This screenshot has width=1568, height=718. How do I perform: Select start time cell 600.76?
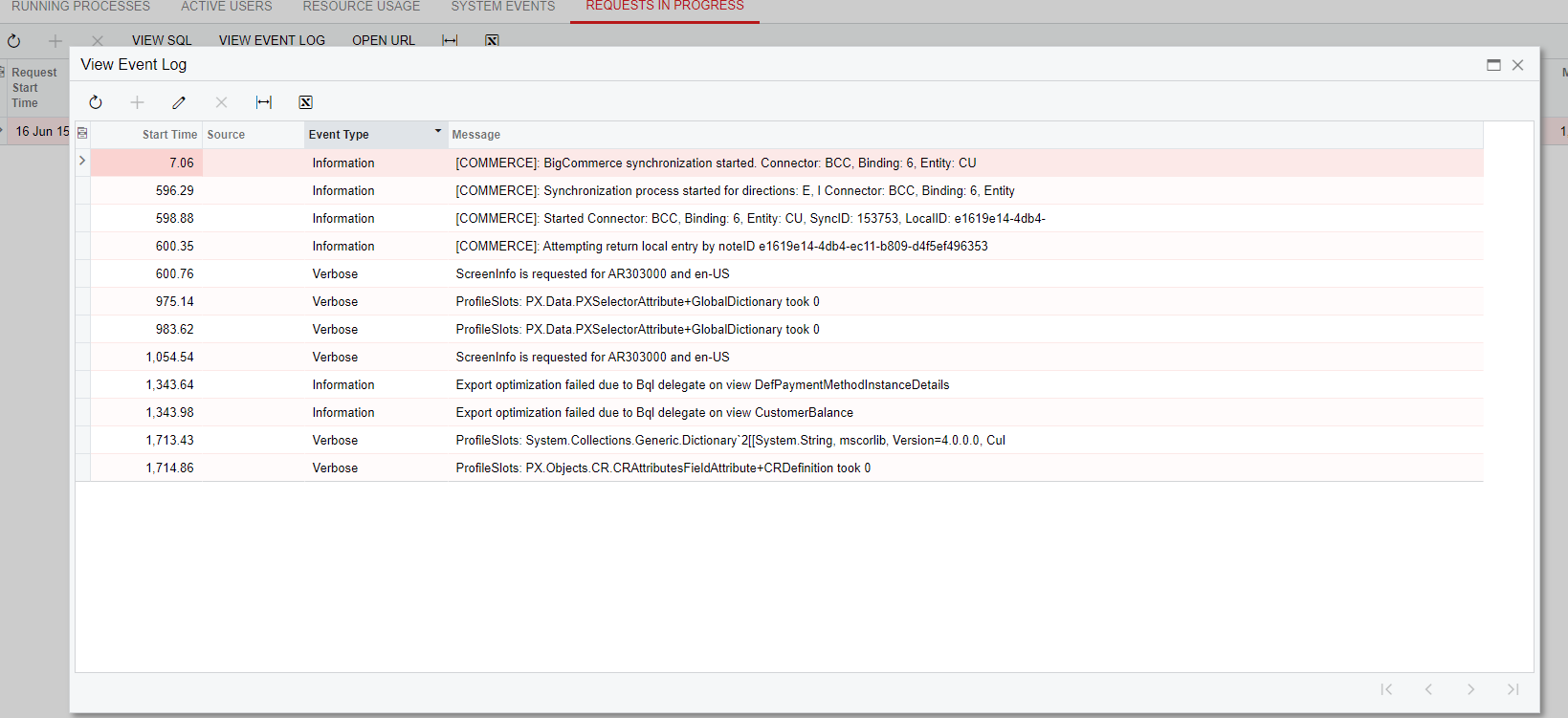tap(146, 274)
